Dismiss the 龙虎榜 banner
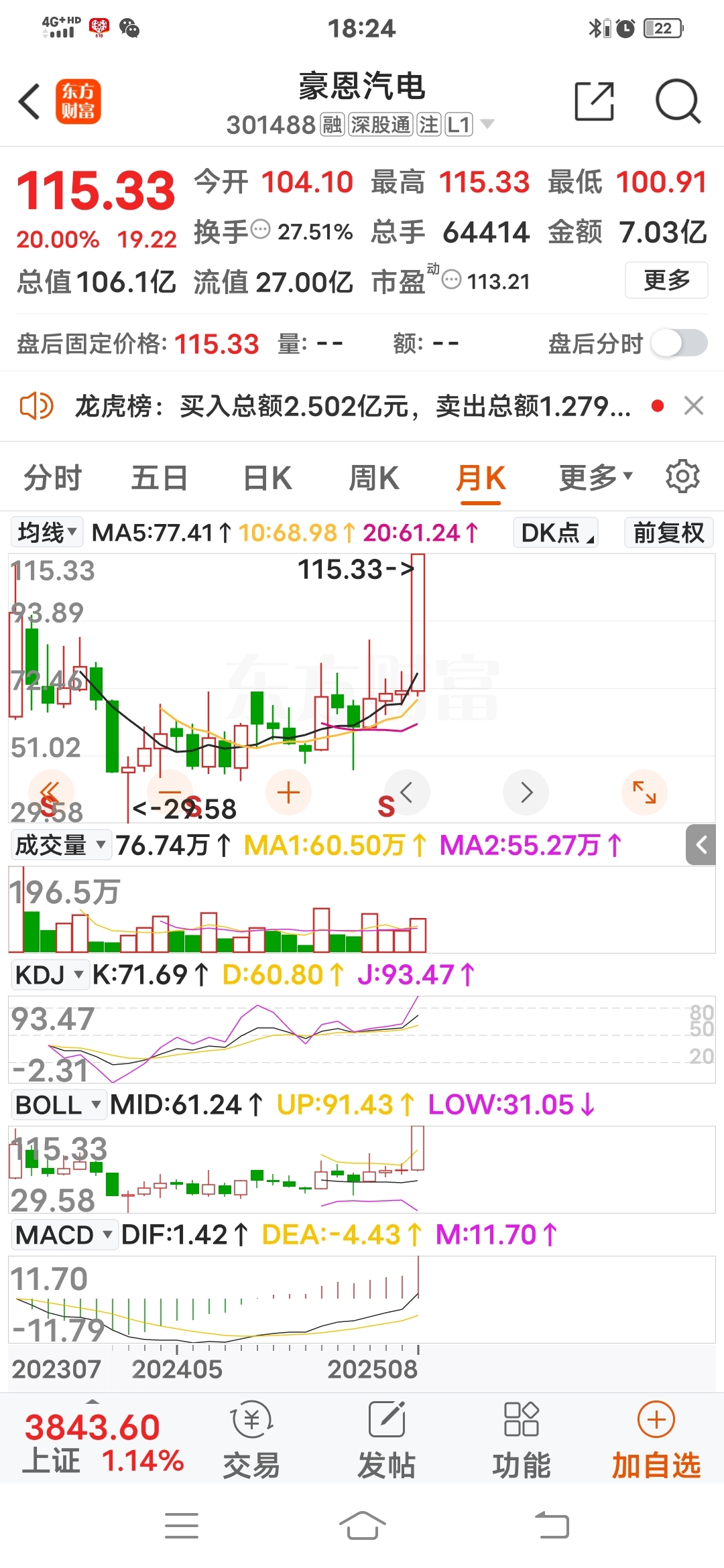Viewport: 724px width, 1568px height. pyautogui.click(x=693, y=406)
